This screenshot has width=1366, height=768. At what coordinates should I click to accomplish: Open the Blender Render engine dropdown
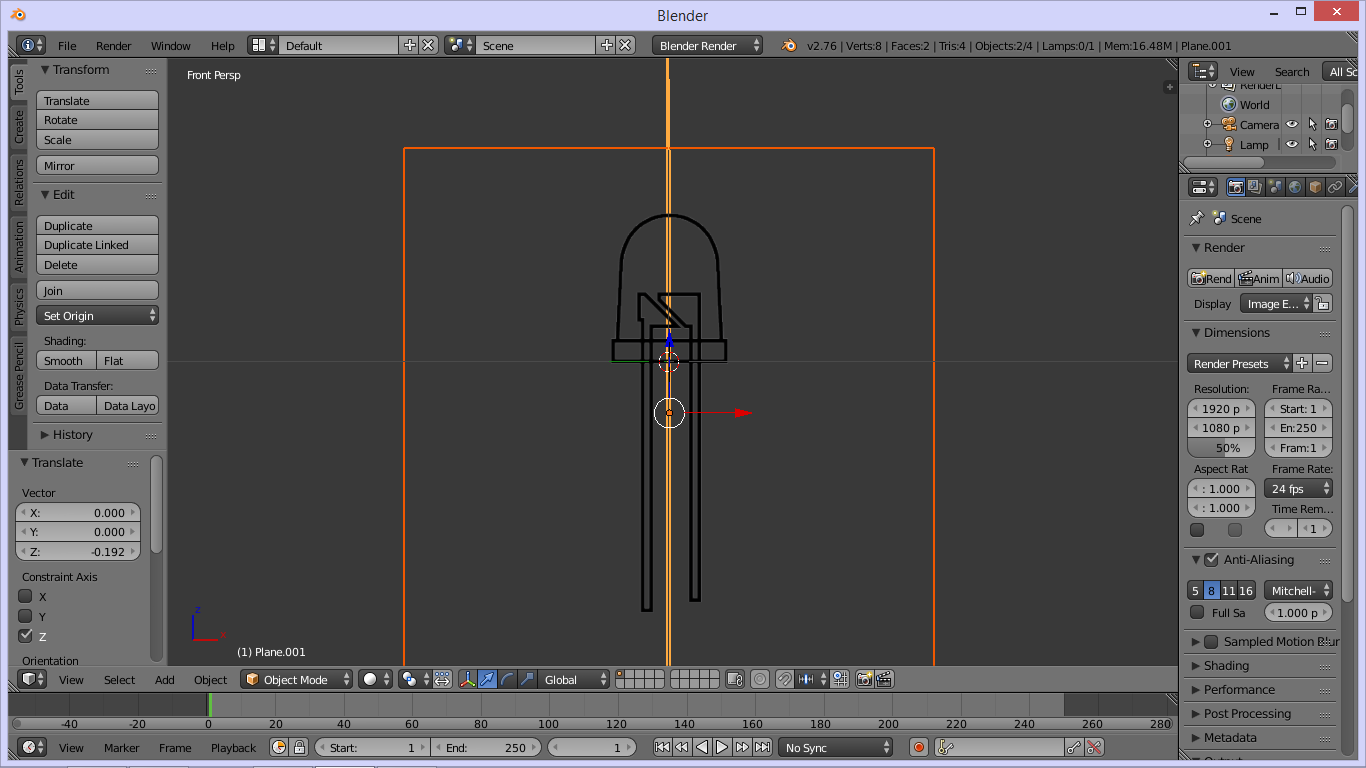click(708, 45)
